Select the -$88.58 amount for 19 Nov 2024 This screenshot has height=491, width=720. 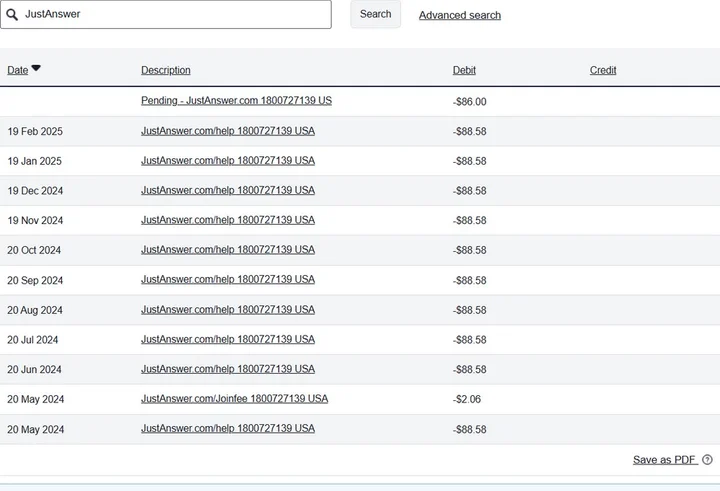point(469,220)
